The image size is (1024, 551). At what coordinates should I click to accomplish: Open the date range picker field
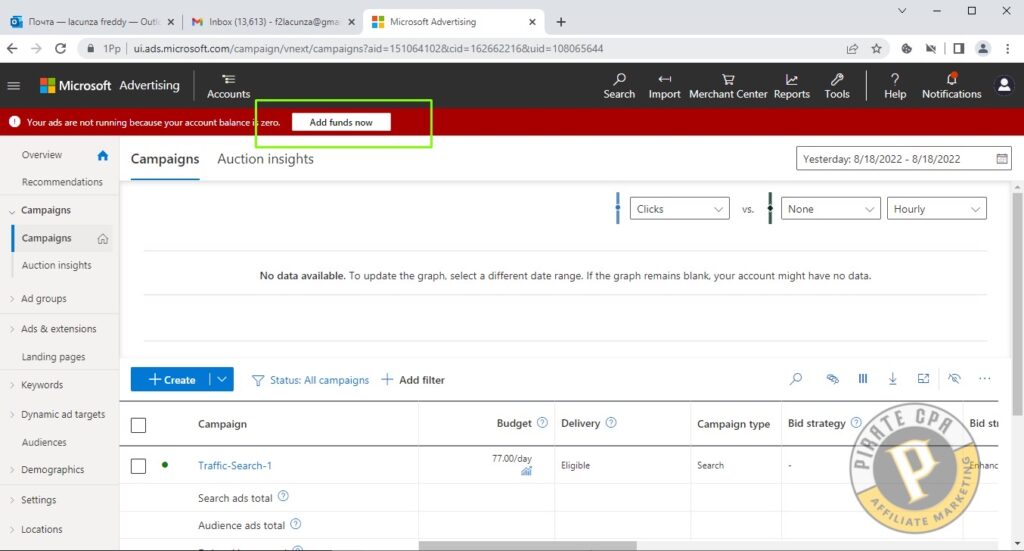903,159
